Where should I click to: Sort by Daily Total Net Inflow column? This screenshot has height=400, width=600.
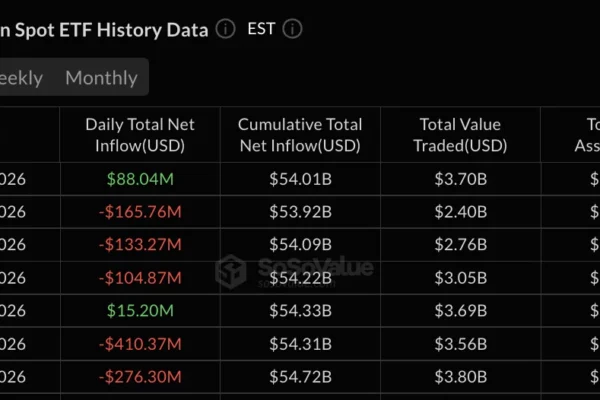[x=140, y=136]
